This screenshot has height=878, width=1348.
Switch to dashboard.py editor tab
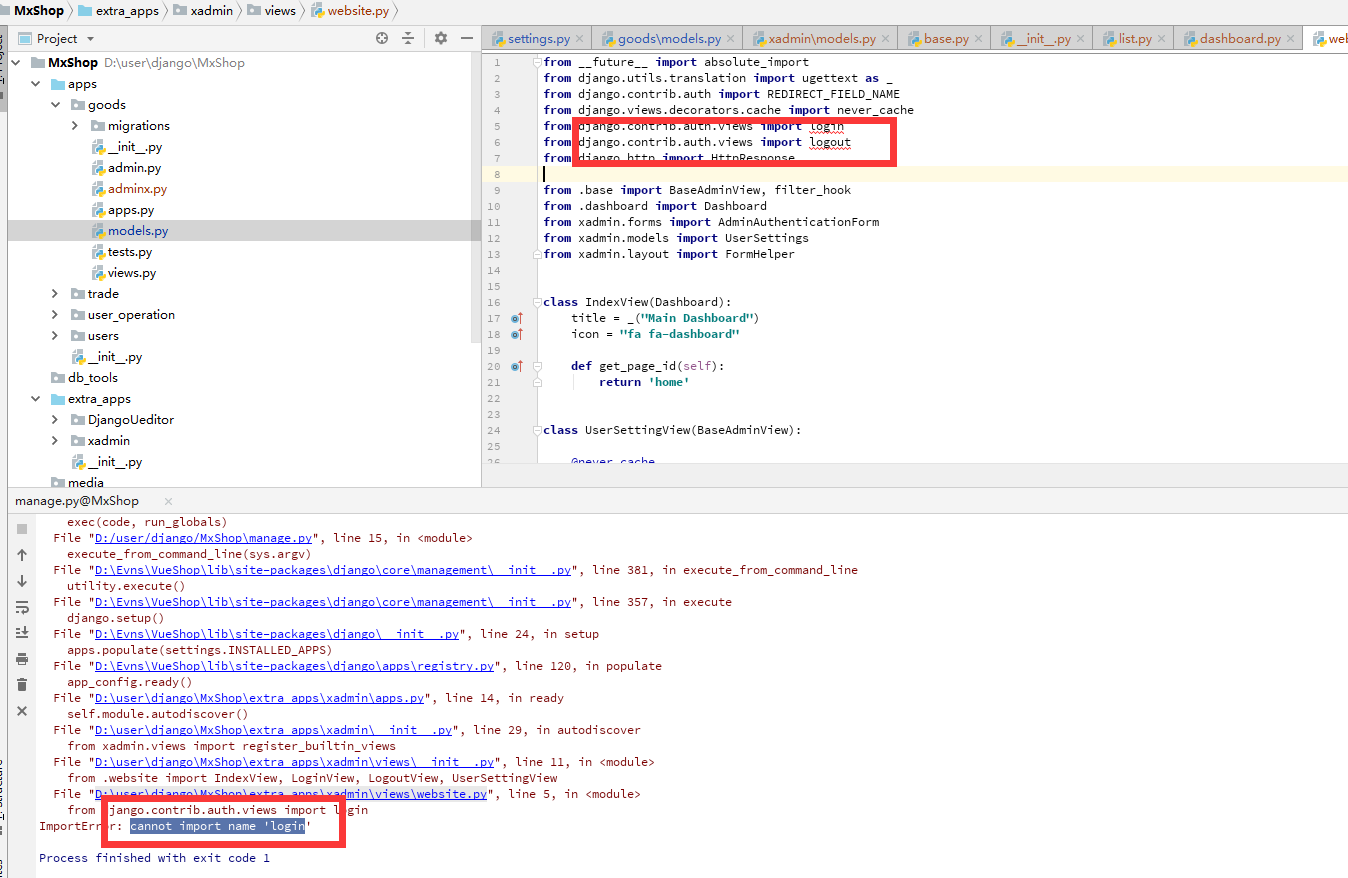pyautogui.click(x=1239, y=39)
